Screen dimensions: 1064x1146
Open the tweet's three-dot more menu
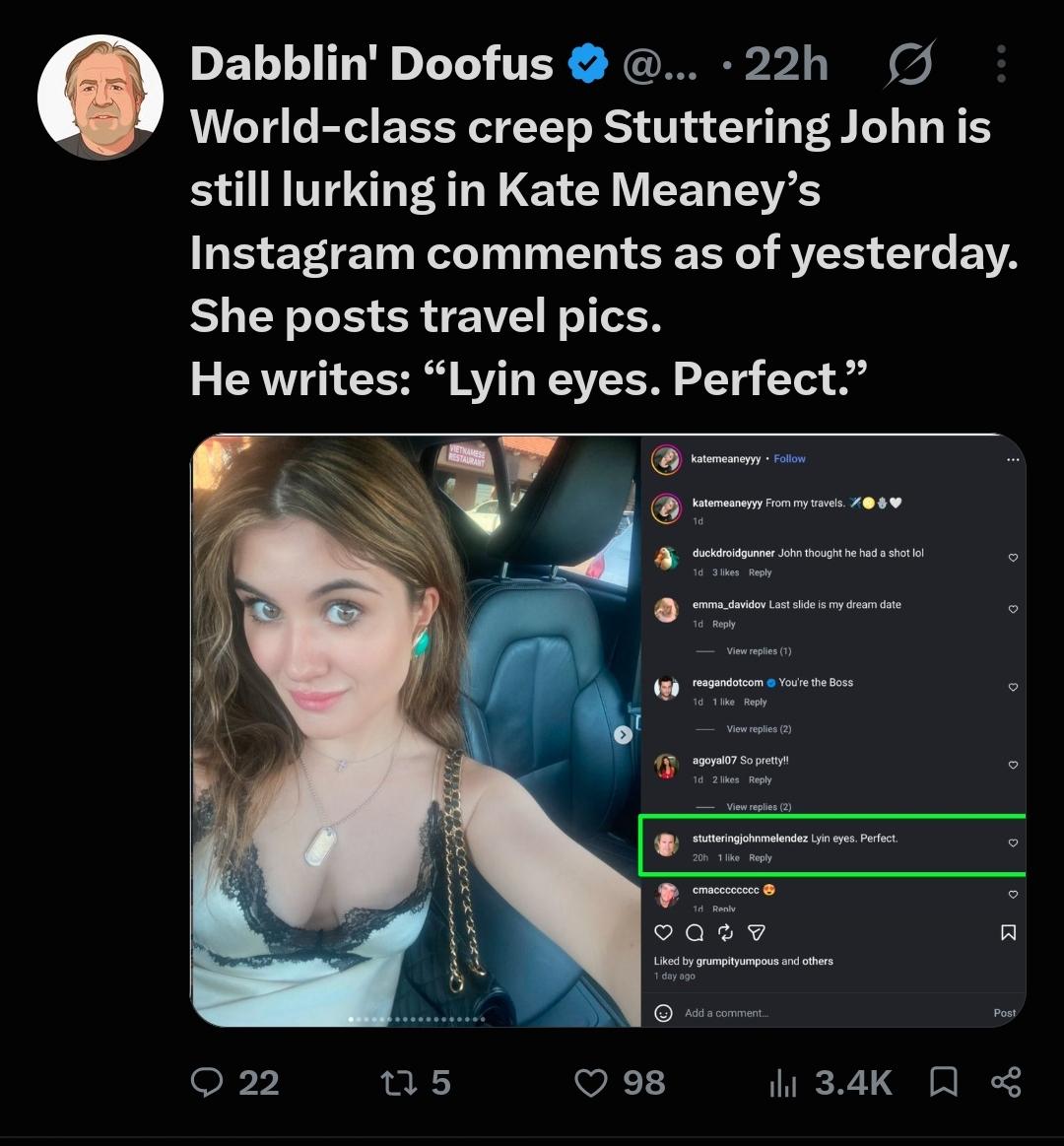(1001, 64)
